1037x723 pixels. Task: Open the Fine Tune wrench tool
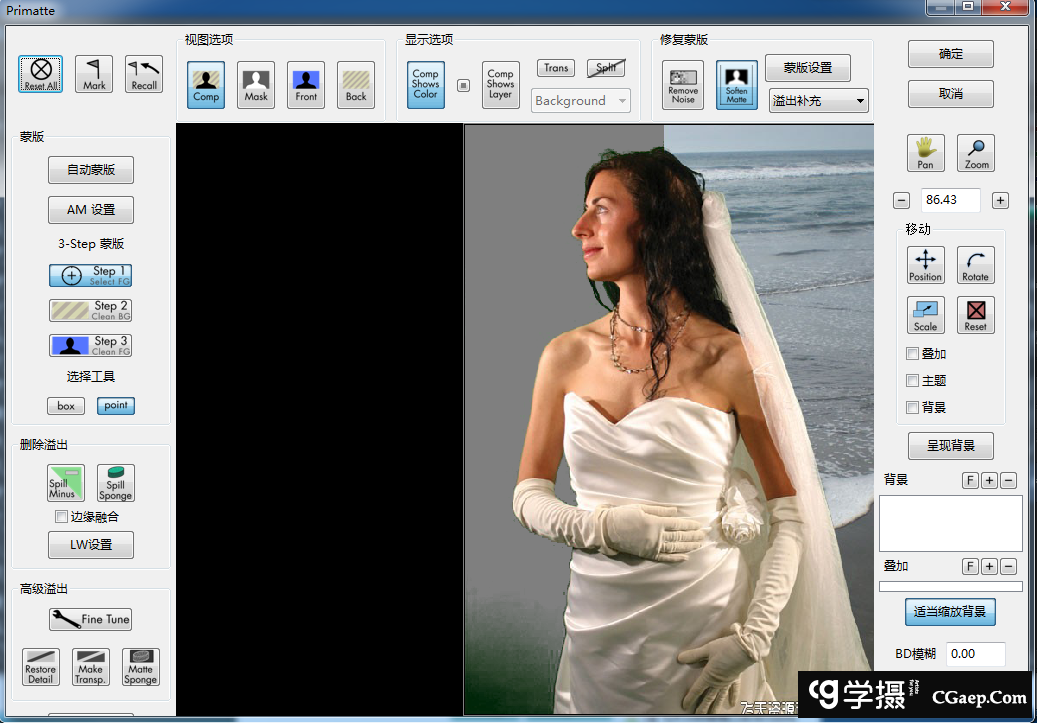(x=90, y=620)
